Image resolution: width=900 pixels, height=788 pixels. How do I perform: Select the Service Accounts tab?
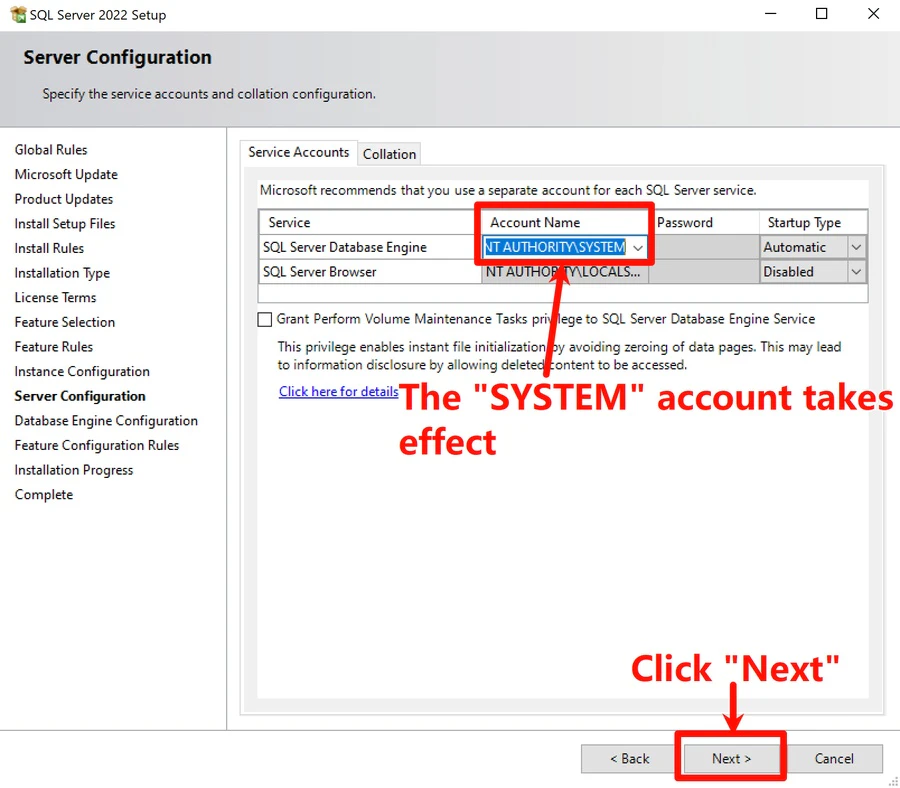(298, 152)
